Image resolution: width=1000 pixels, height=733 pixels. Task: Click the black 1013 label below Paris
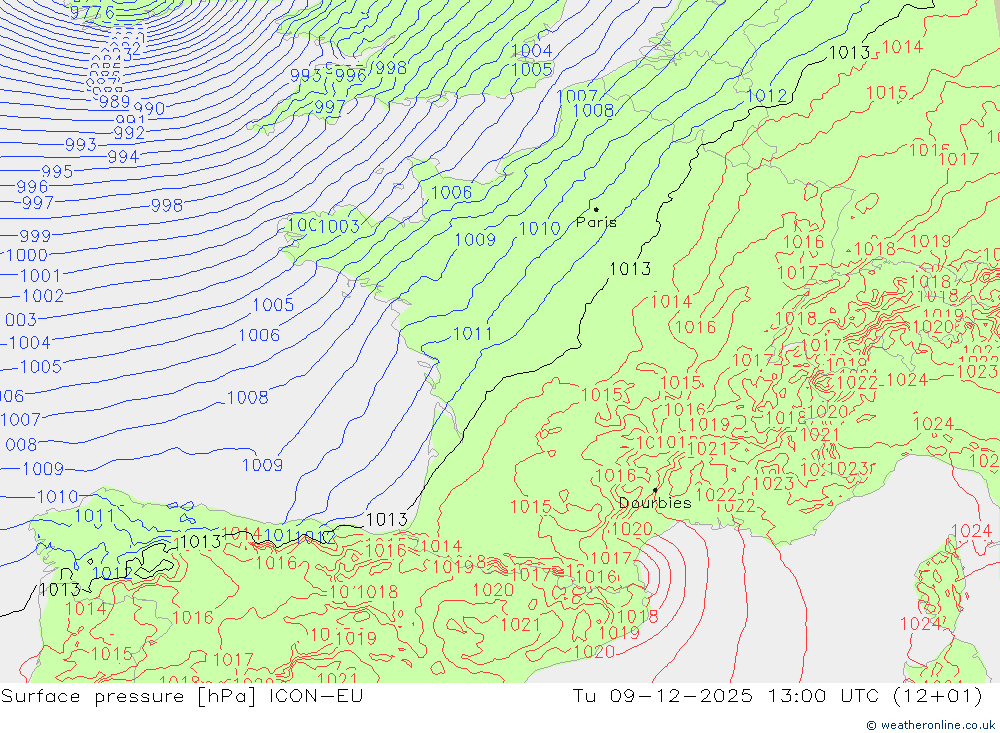pos(630,269)
